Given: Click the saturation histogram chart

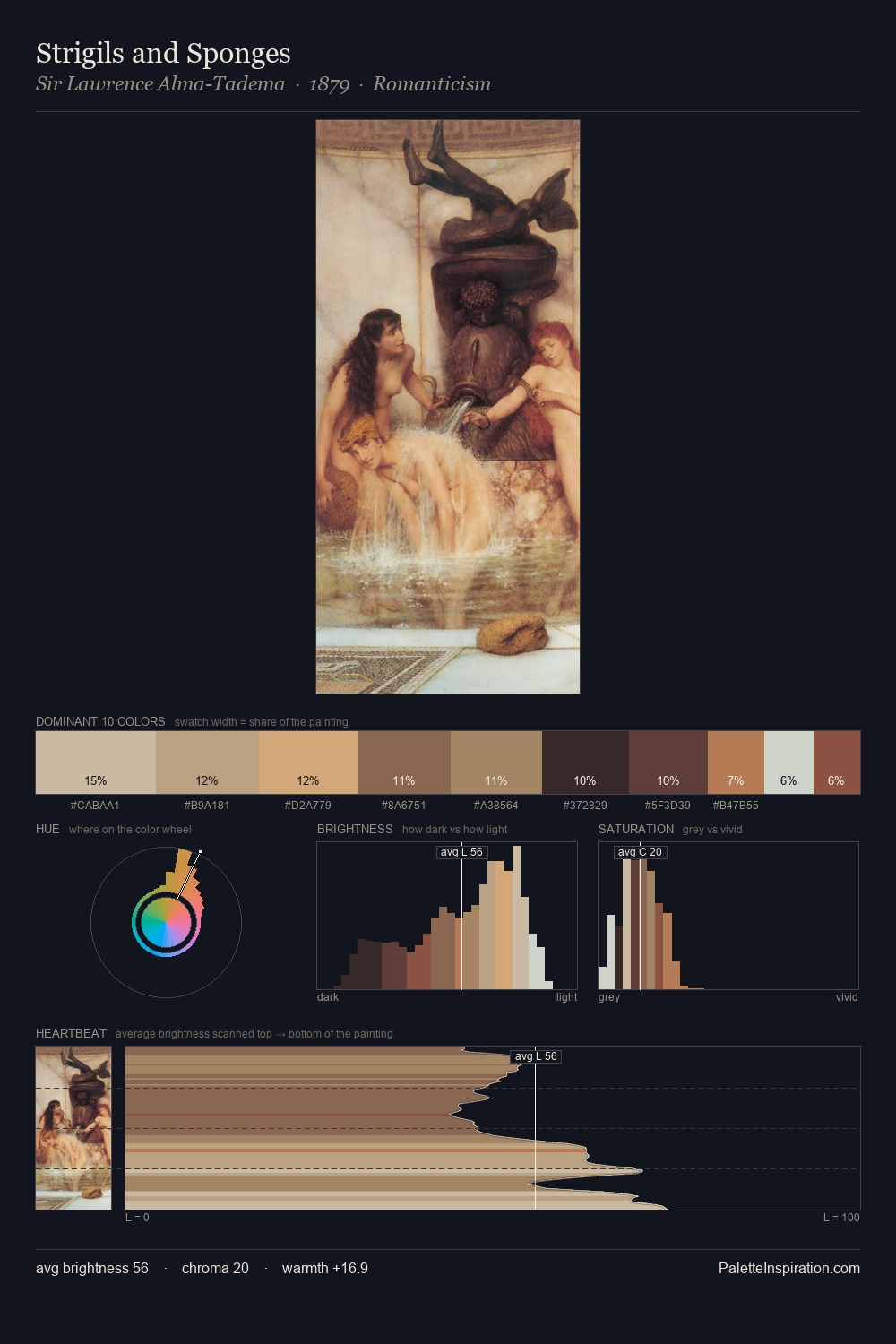Looking at the screenshot, I should 728,916.
